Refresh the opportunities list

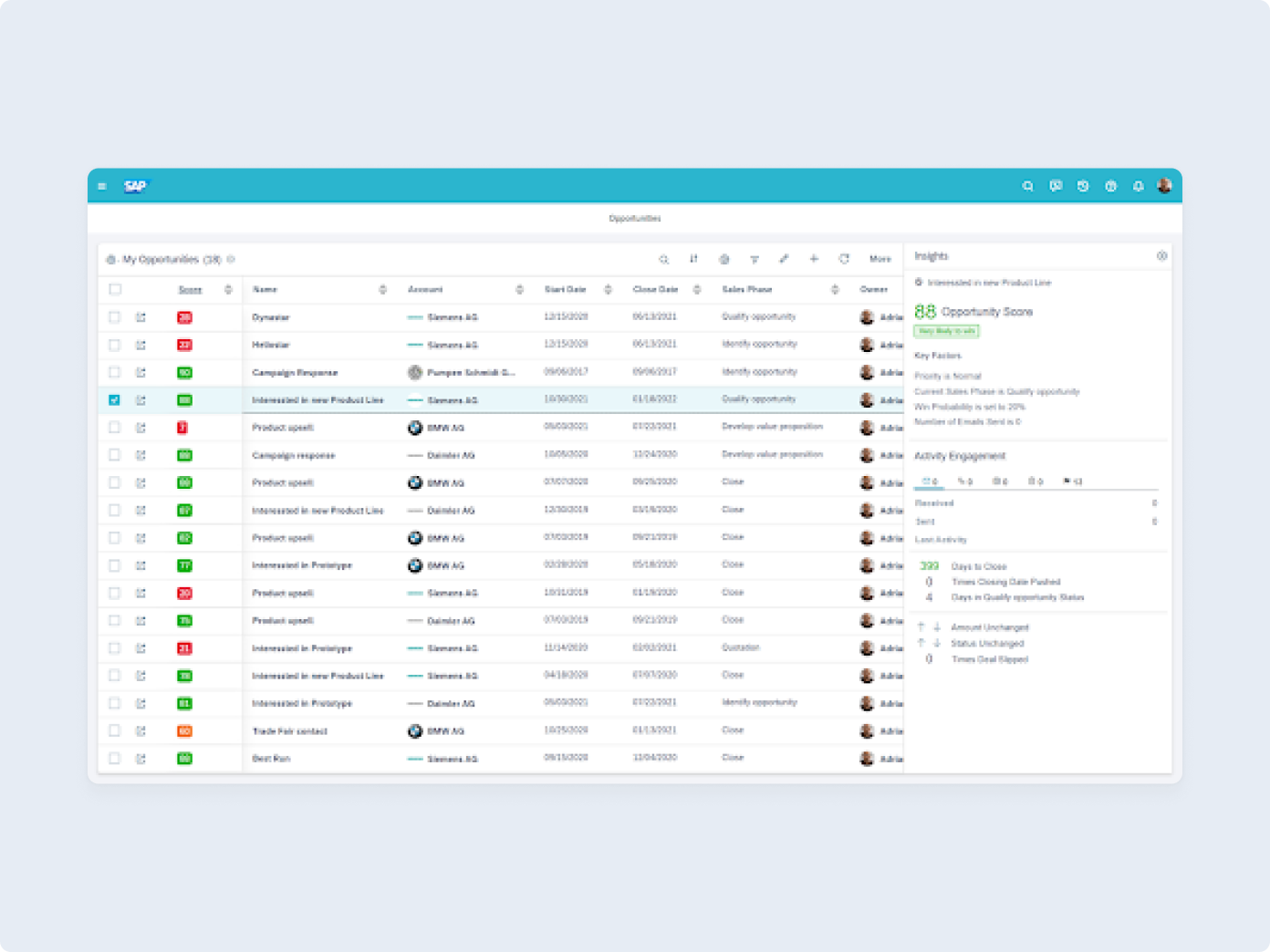click(844, 259)
